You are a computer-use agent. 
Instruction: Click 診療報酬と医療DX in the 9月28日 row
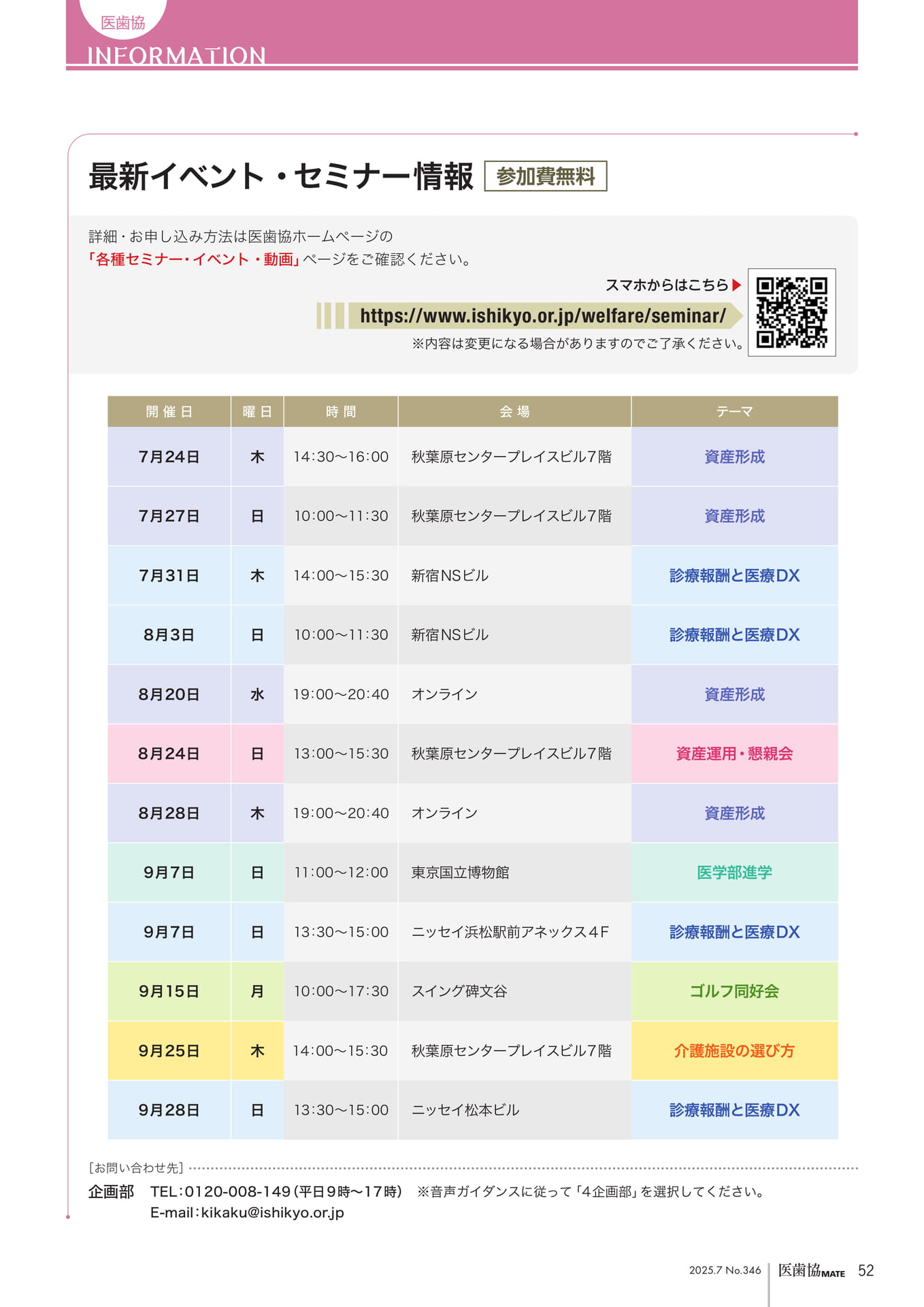(735, 1110)
